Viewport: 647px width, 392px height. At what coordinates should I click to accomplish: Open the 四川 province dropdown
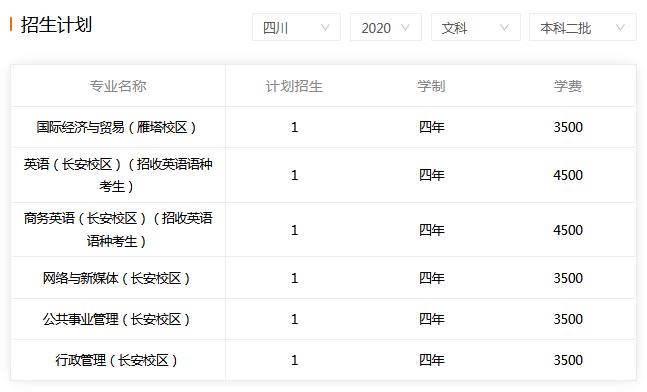[296, 27]
